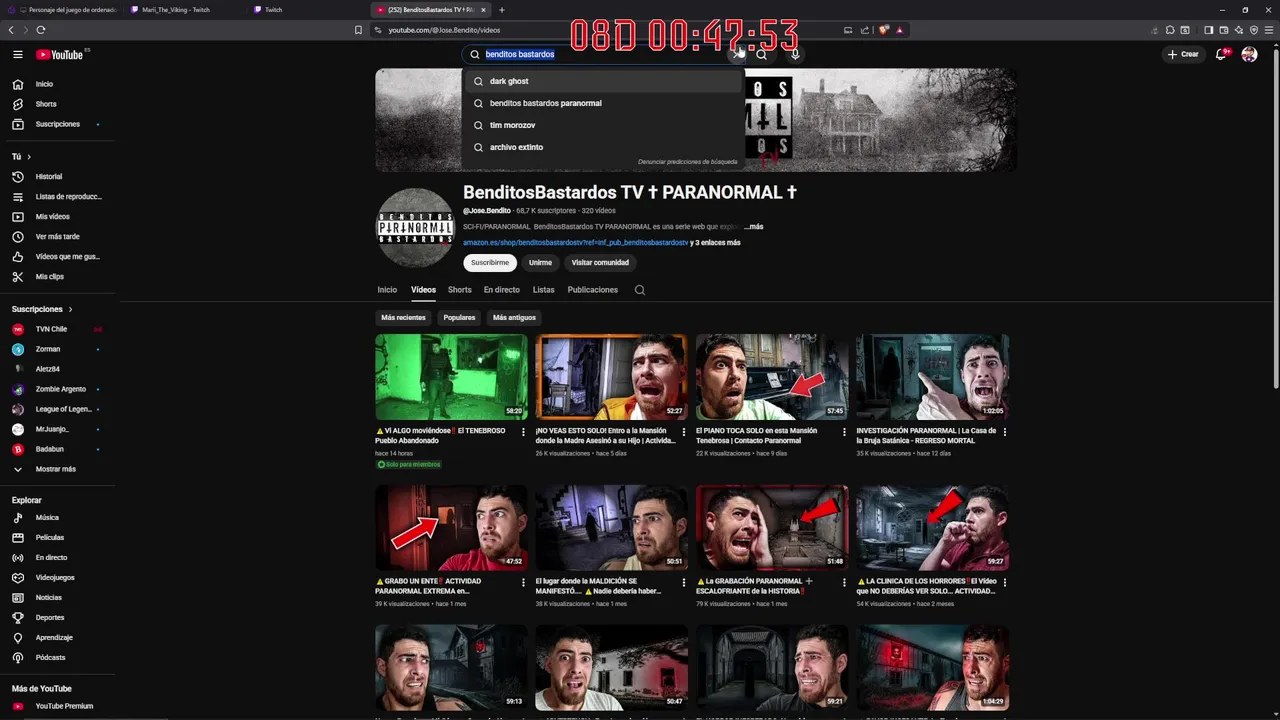
Task: Switch to Marii_The_Viking Twitch browser tab
Action: (x=178, y=9)
